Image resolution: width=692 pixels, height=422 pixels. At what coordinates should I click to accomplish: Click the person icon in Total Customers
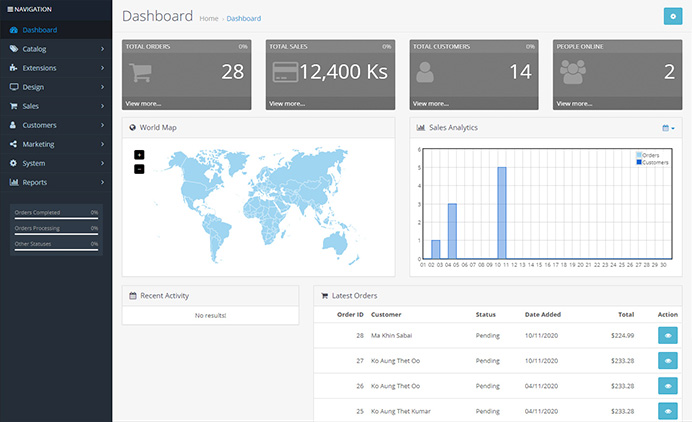425,72
